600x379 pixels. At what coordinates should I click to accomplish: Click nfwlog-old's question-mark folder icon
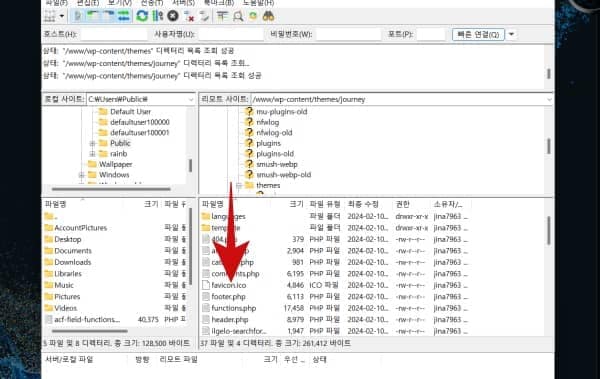[x=249, y=132]
